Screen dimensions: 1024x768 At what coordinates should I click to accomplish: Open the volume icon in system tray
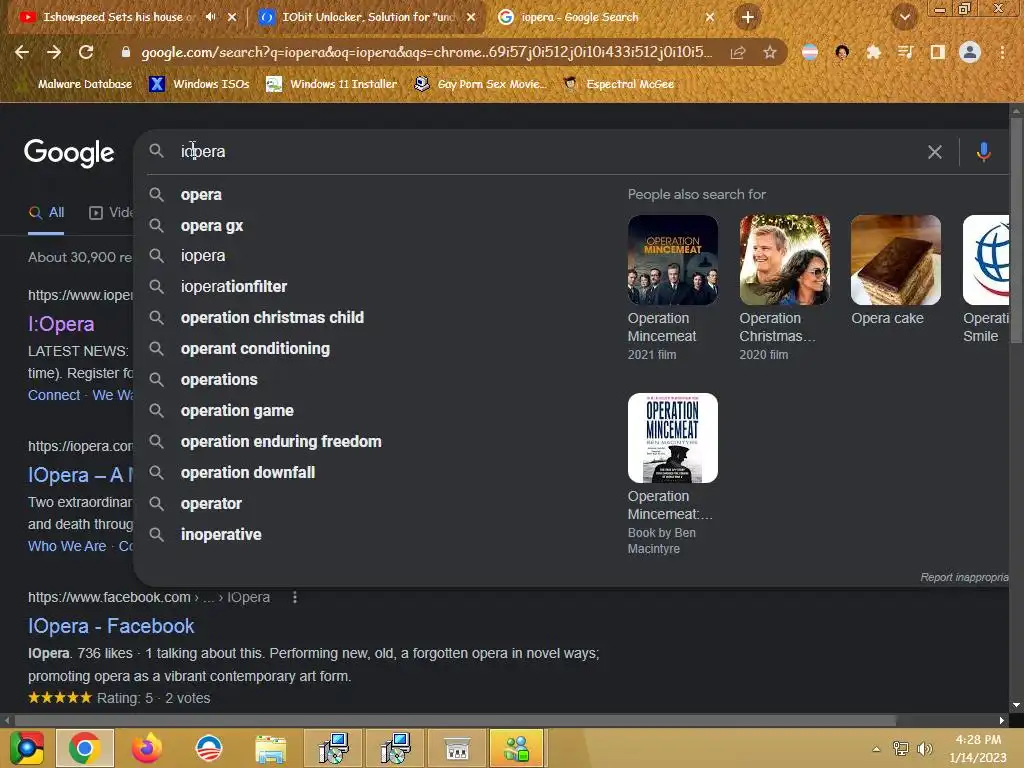(x=925, y=748)
